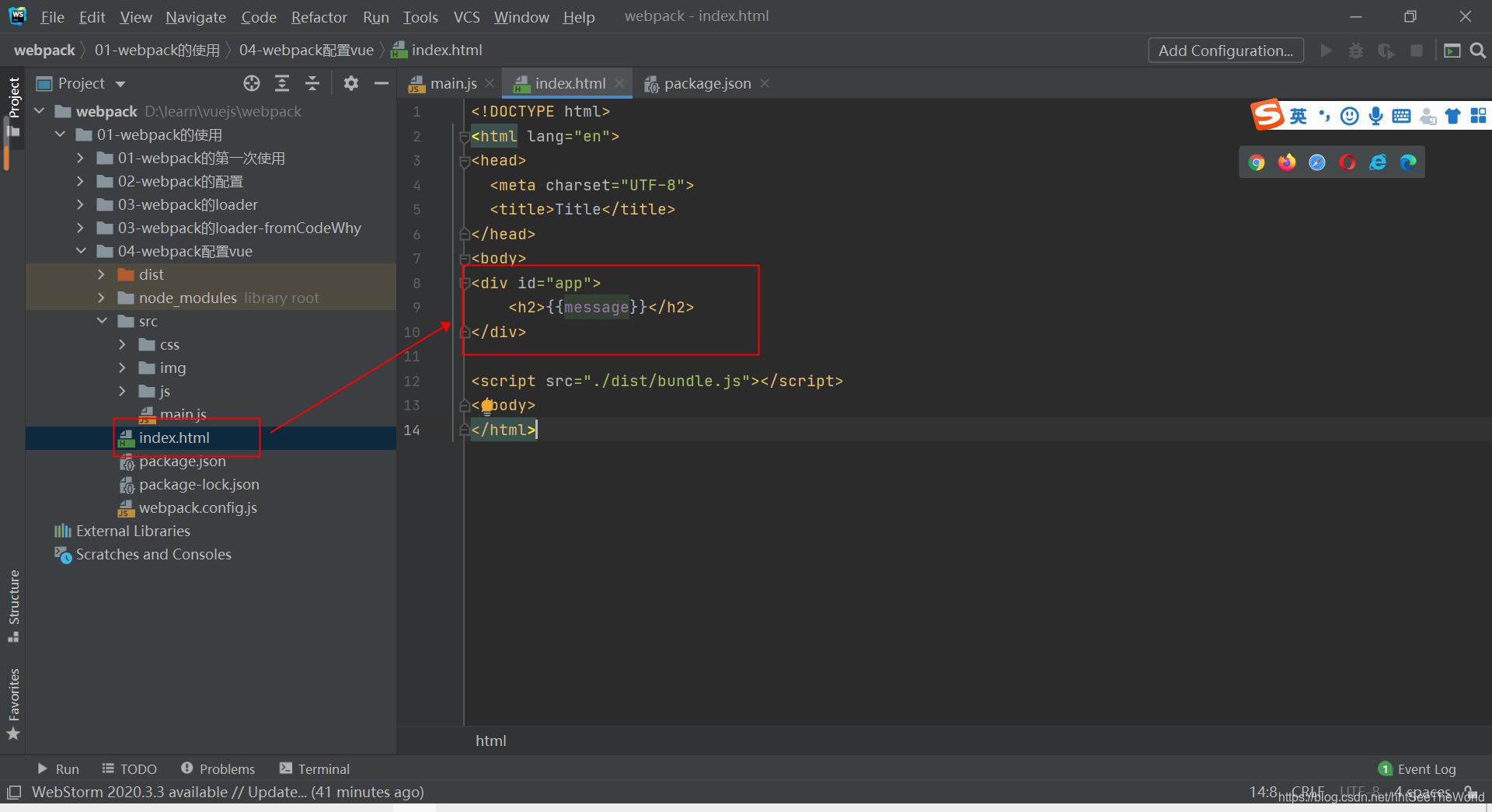Select External Libraries in project tree
1492x812 pixels.
pyautogui.click(x=132, y=531)
